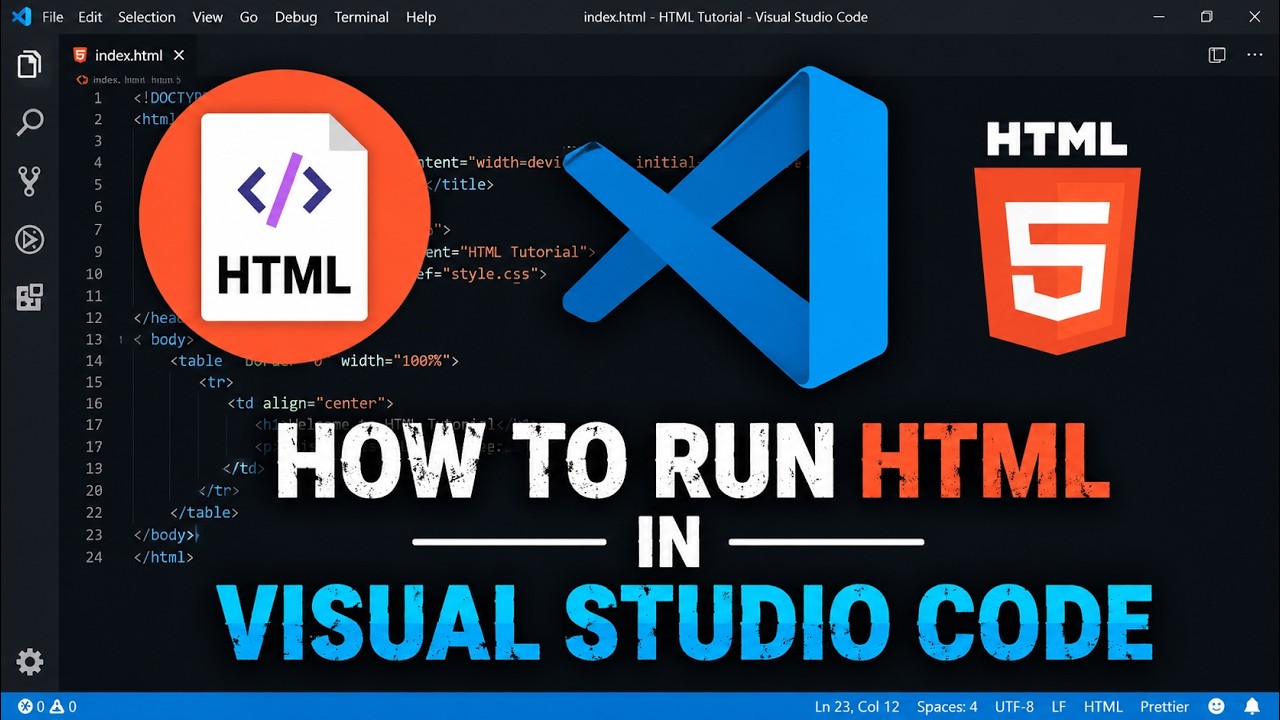Split the editor to the right
1280x720 pixels.
(1217, 55)
